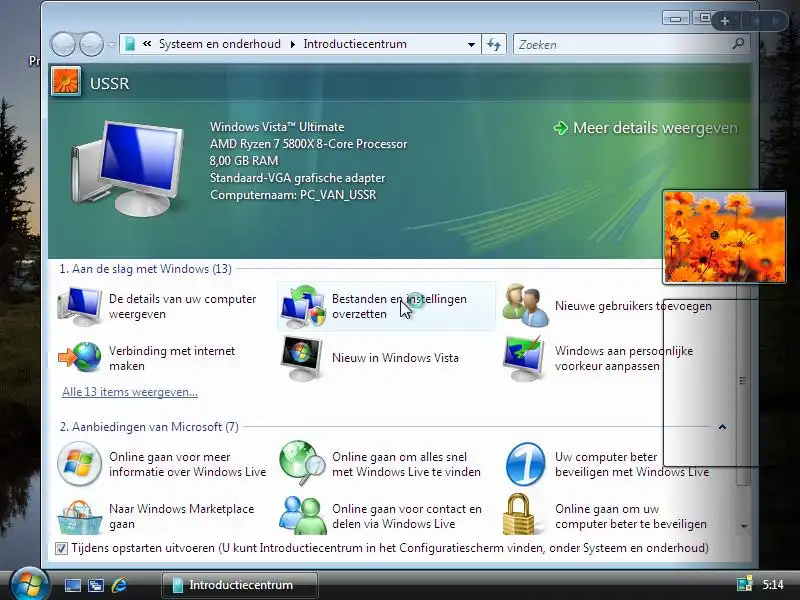Show desktop via quick launch icon
Screen dimensions: 800x600
tap(72, 585)
